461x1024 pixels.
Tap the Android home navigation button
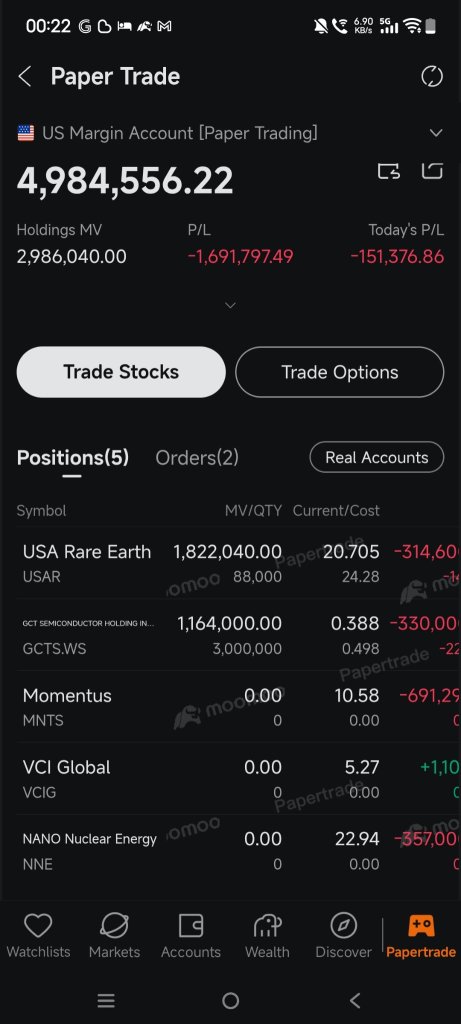pos(230,1000)
